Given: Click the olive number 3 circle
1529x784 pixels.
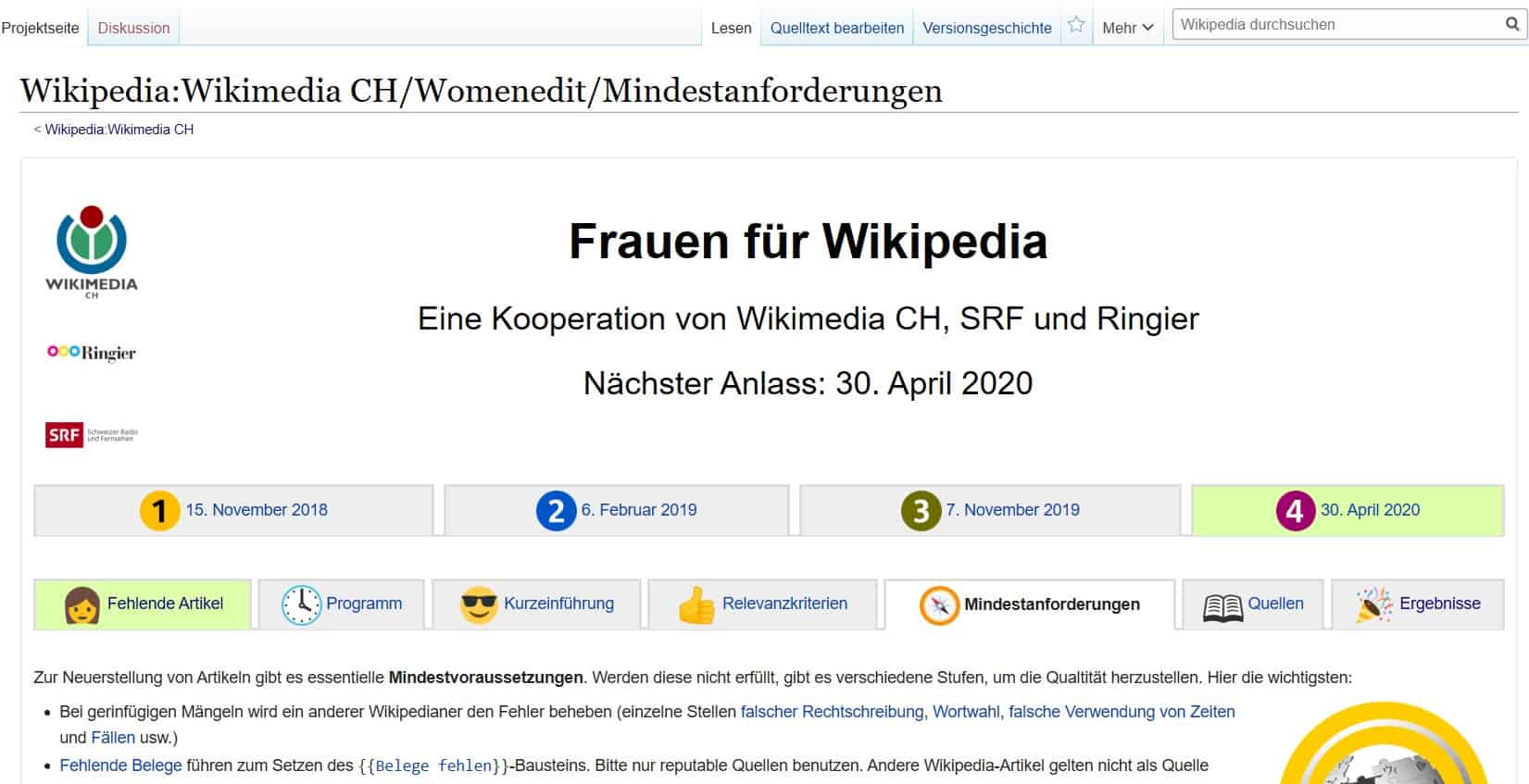Looking at the screenshot, I should pyautogui.click(x=921, y=510).
